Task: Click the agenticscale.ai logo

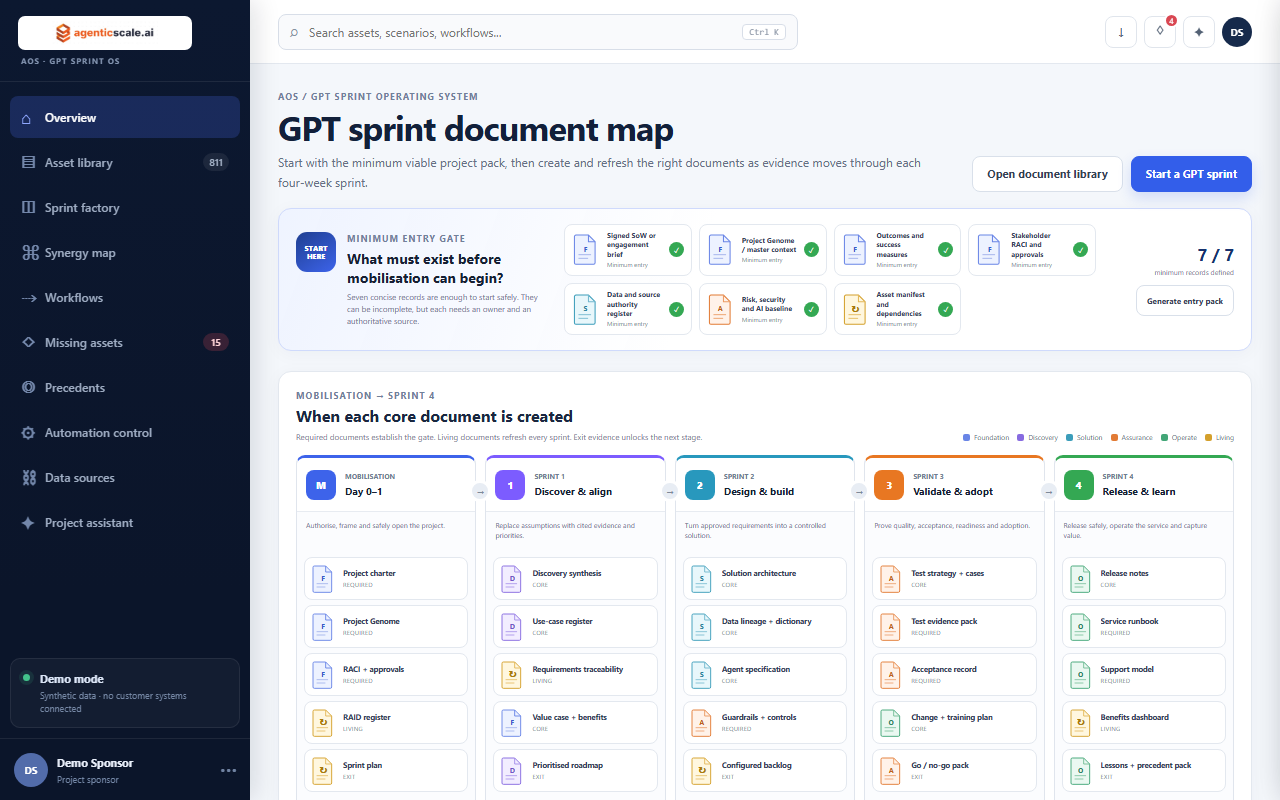Action: (105, 33)
